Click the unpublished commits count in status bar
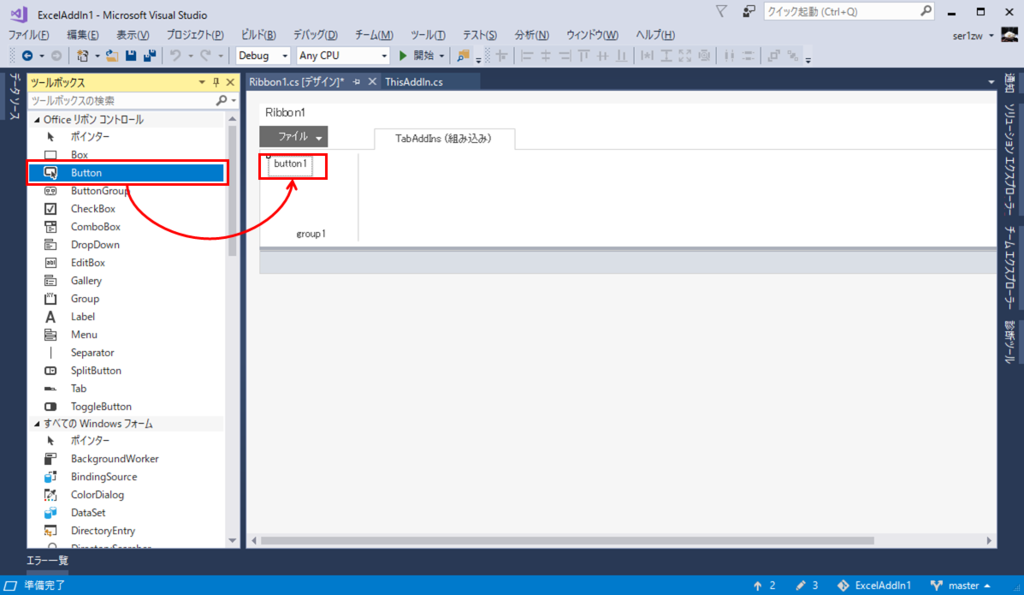The height and width of the screenshot is (595, 1024). point(764,585)
